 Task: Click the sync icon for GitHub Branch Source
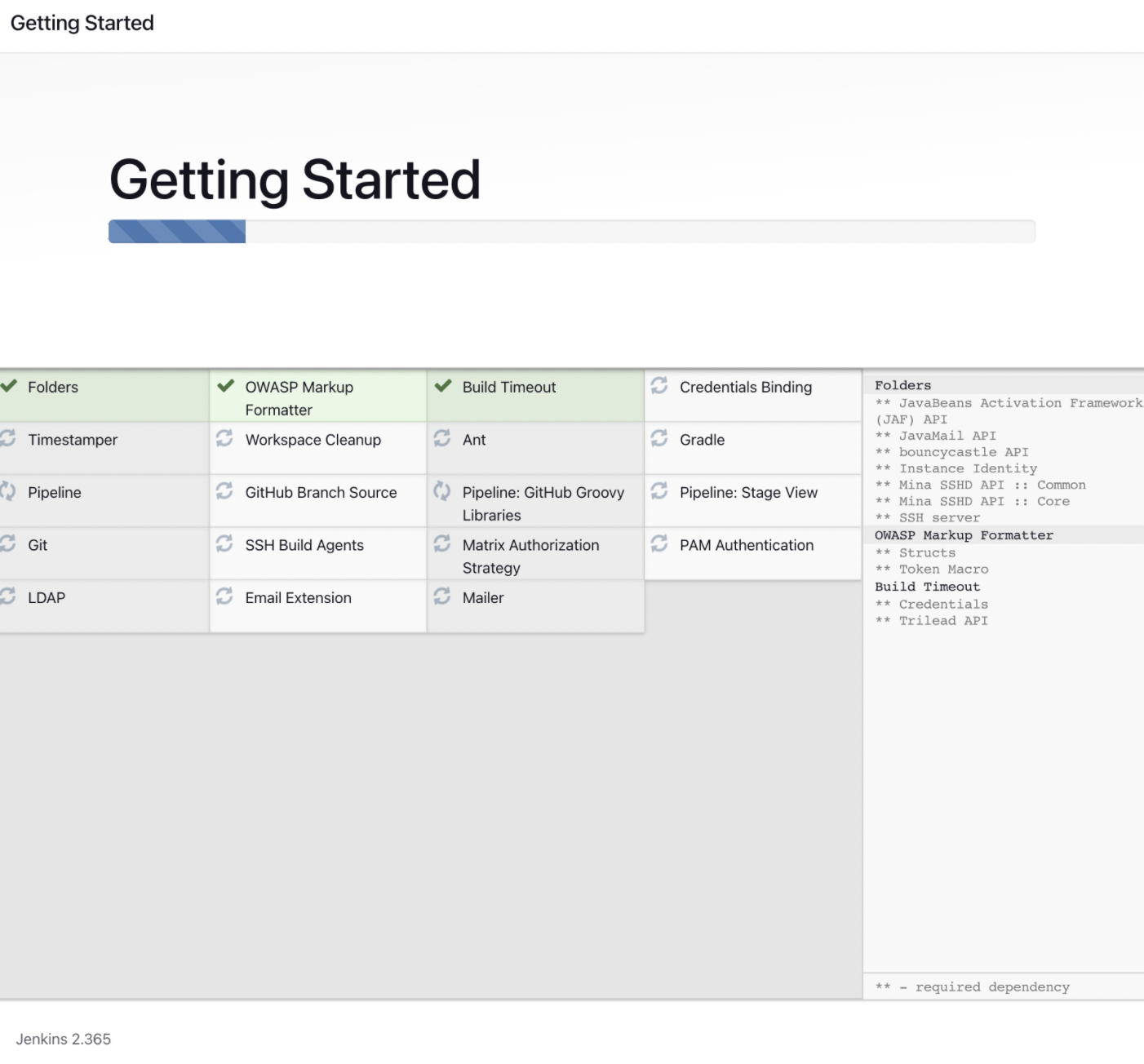224,490
